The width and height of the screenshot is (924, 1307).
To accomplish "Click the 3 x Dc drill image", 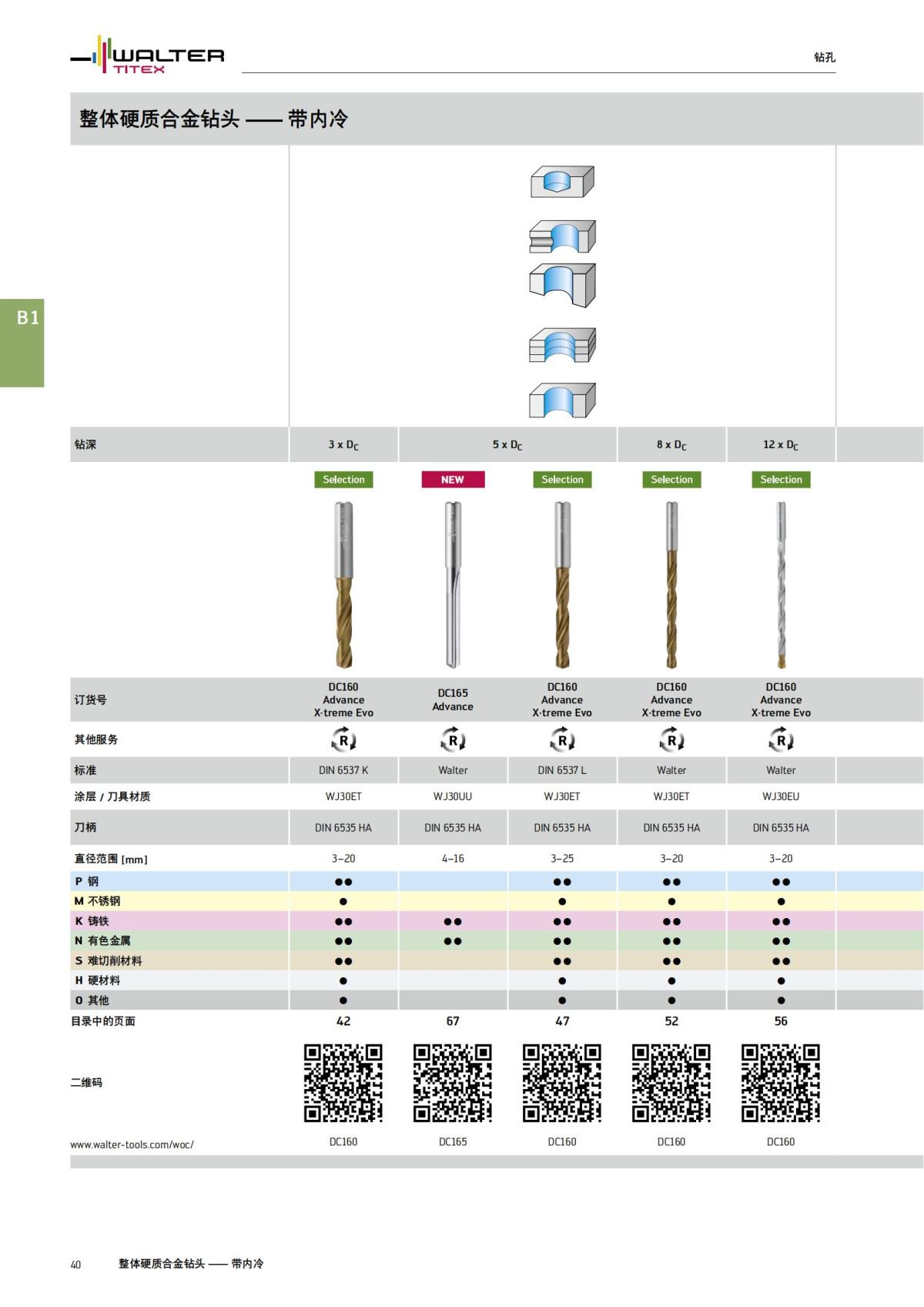I will [x=343, y=585].
